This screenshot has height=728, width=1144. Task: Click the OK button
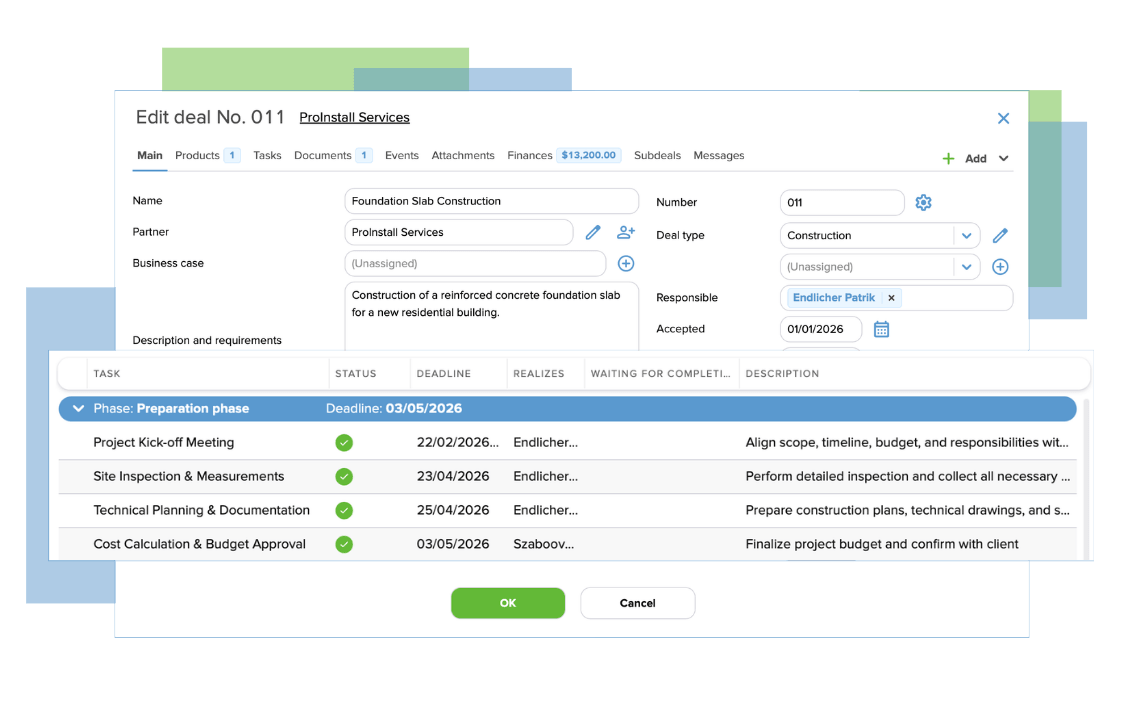coord(507,602)
